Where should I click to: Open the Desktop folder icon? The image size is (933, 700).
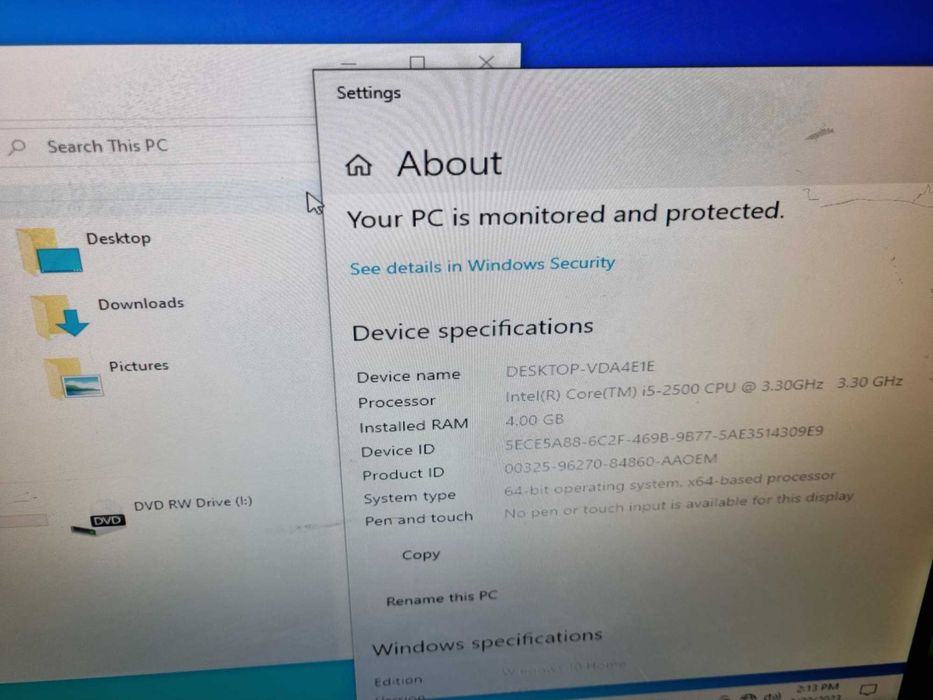[49, 251]
